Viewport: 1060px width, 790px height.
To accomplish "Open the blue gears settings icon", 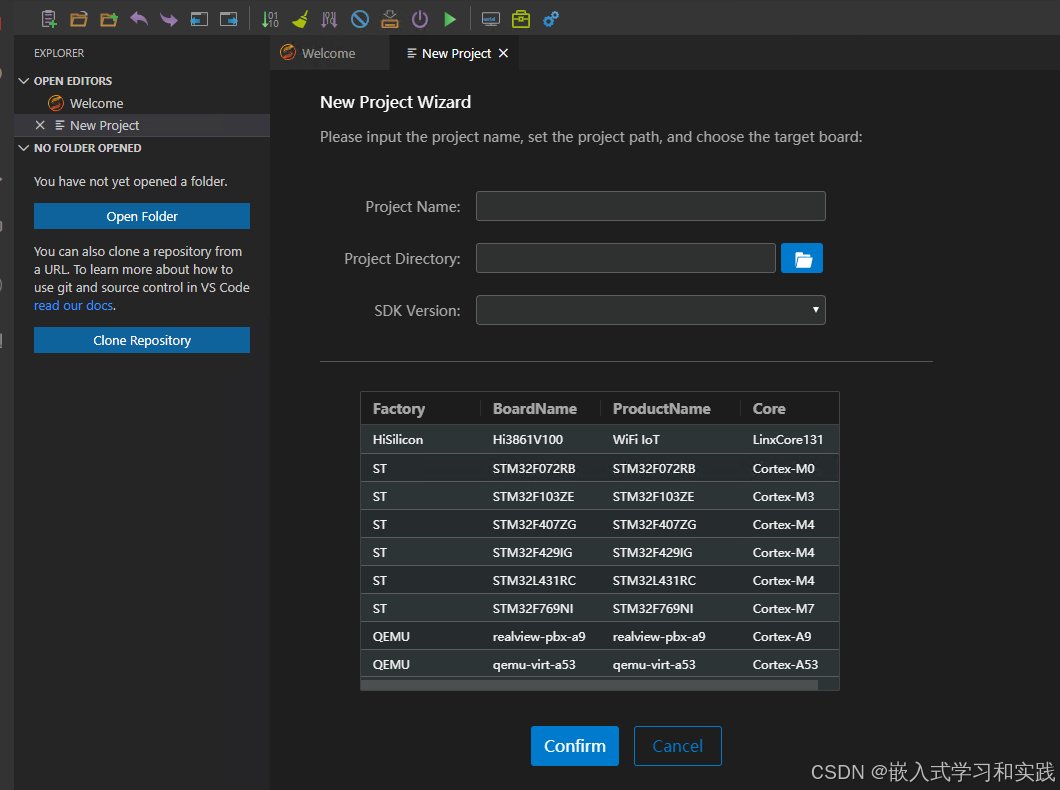I will (551, 19).
